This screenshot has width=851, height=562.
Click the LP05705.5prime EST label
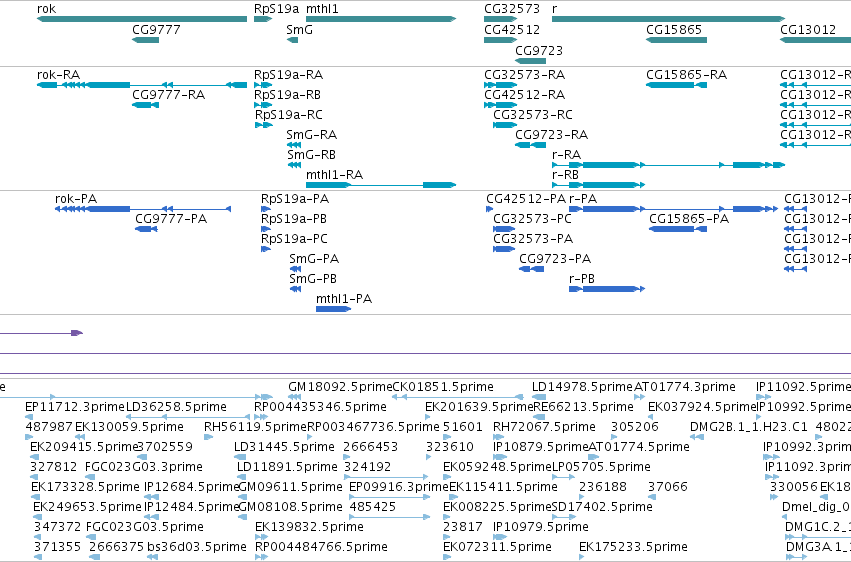[601, 467]
